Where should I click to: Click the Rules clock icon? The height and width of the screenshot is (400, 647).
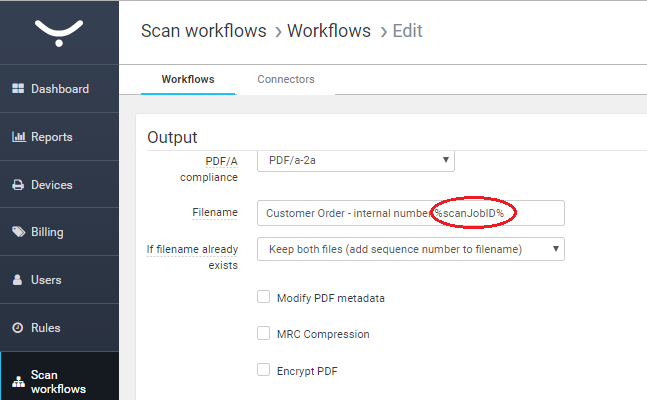[18, 328]
